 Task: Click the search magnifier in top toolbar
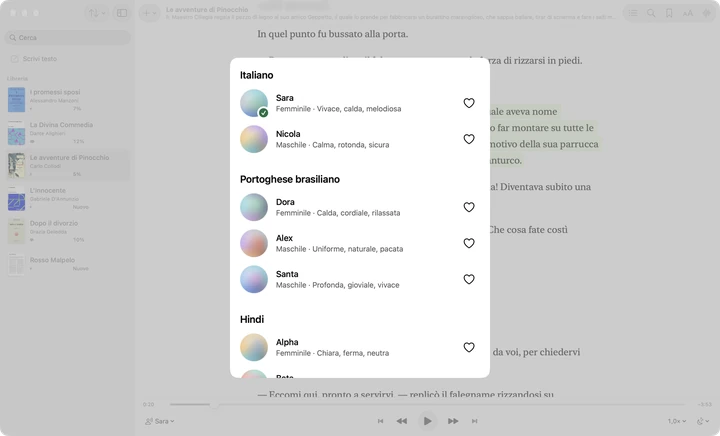coord(651,13)
